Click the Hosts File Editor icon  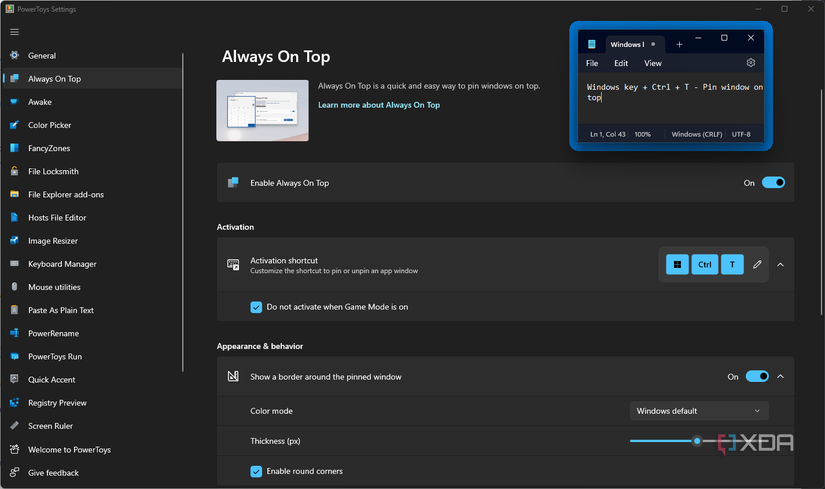pos(14,217)
